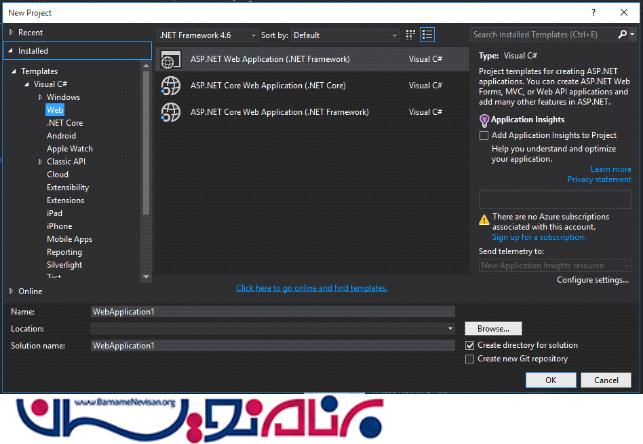Collapse the Templates tree node
The height and width of the screenshot is (444, 643).
pos(14,71)
